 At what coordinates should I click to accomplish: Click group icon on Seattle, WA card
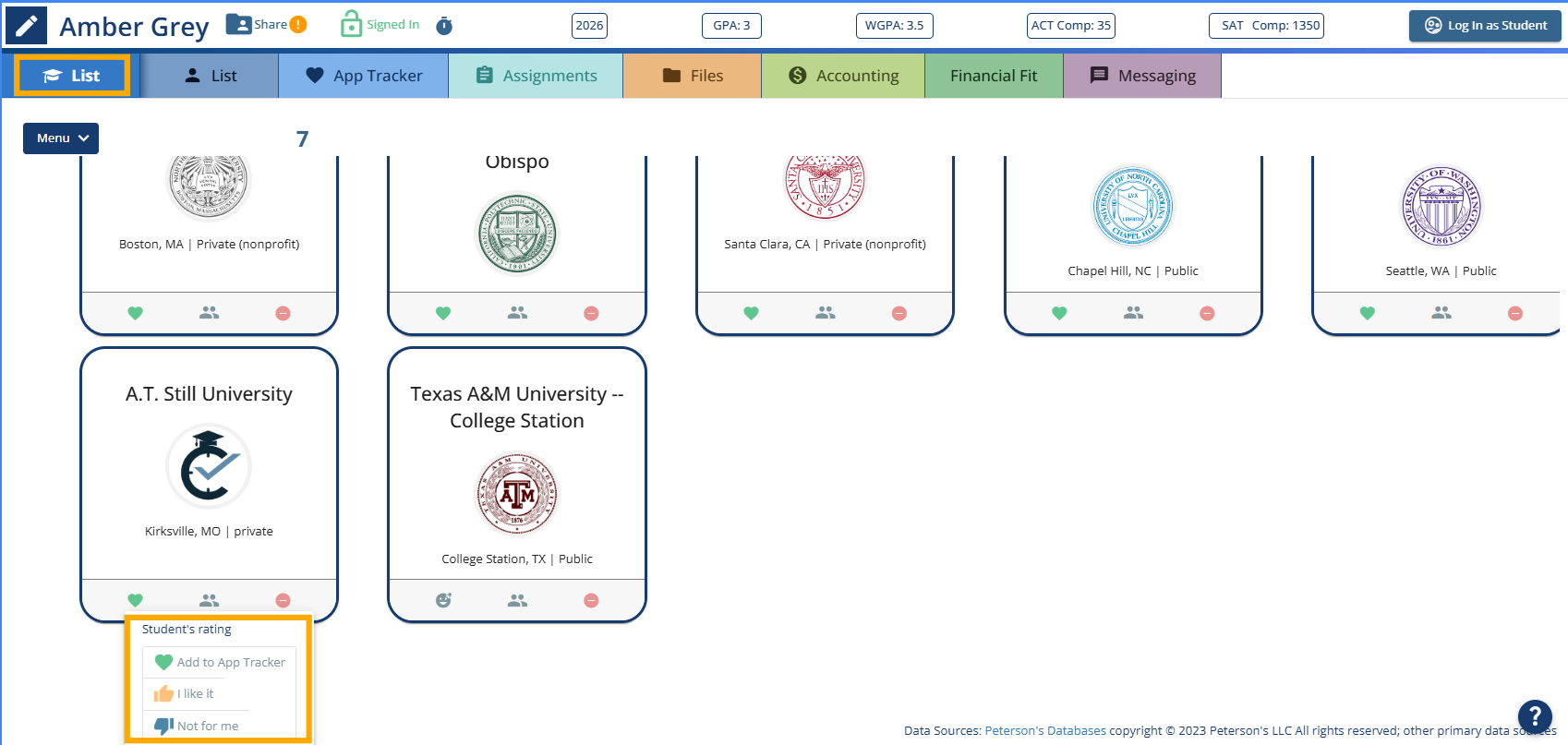[1441, 314]
